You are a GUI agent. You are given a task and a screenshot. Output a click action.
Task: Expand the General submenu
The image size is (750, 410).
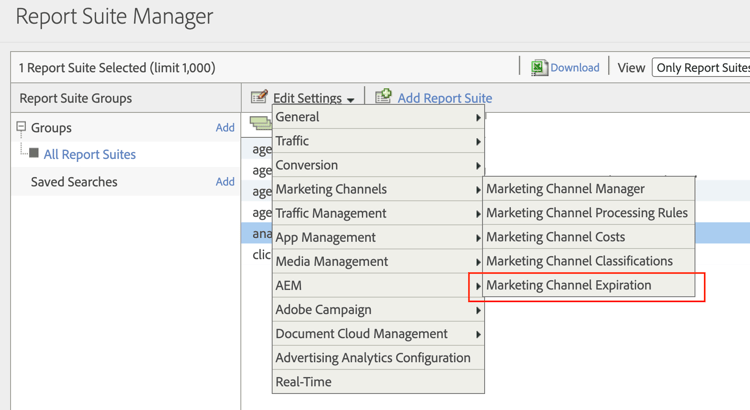[377, 117]
